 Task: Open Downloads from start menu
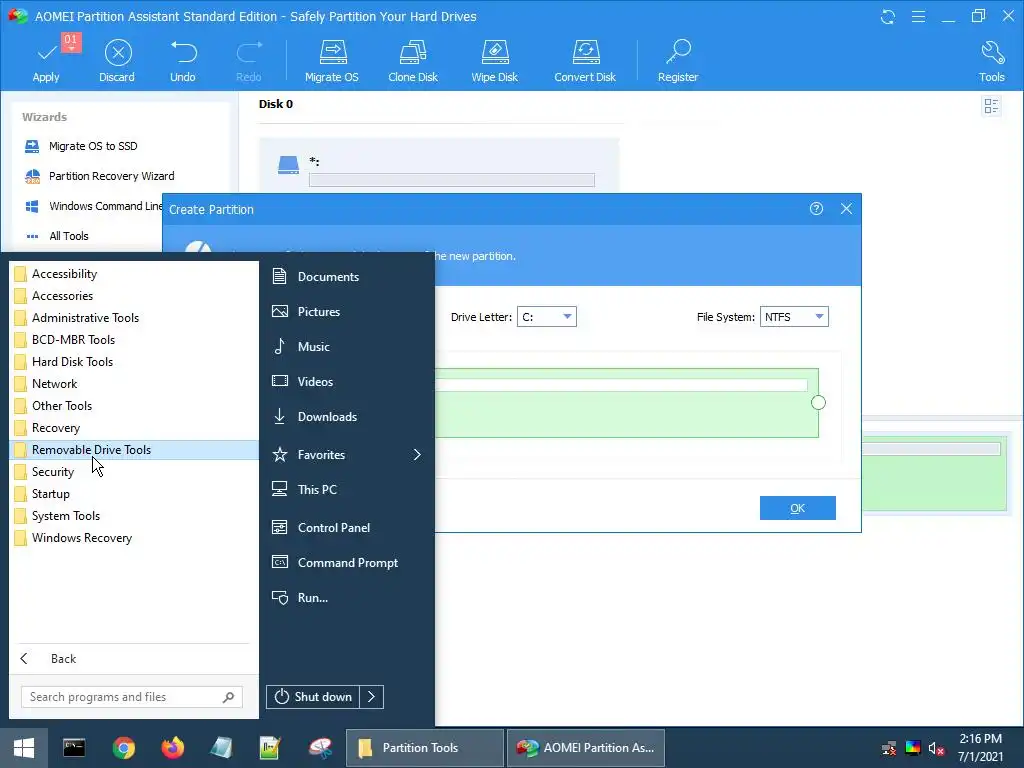pyautogui.click(x=347, y=417)
